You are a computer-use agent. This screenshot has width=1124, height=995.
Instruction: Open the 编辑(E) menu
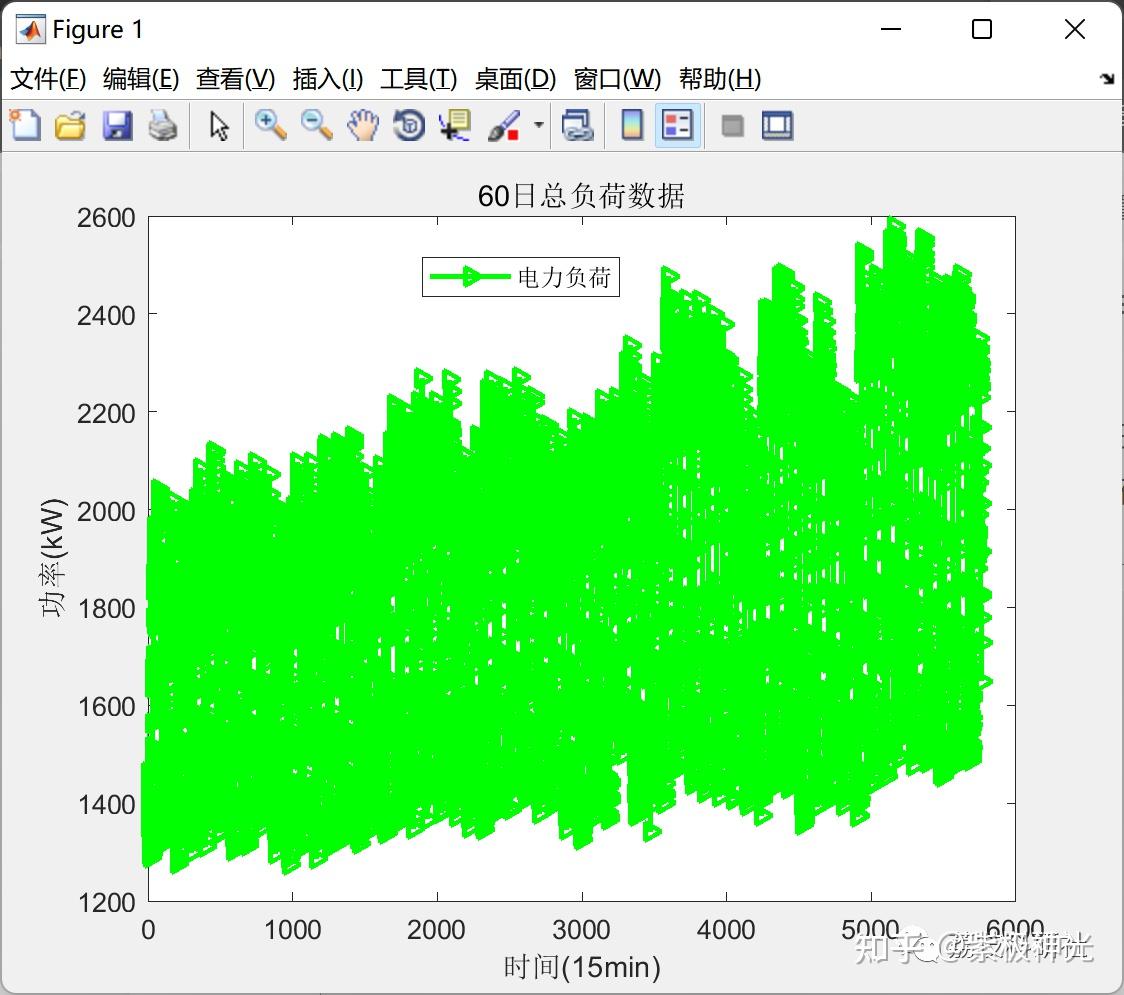(140, 79)
